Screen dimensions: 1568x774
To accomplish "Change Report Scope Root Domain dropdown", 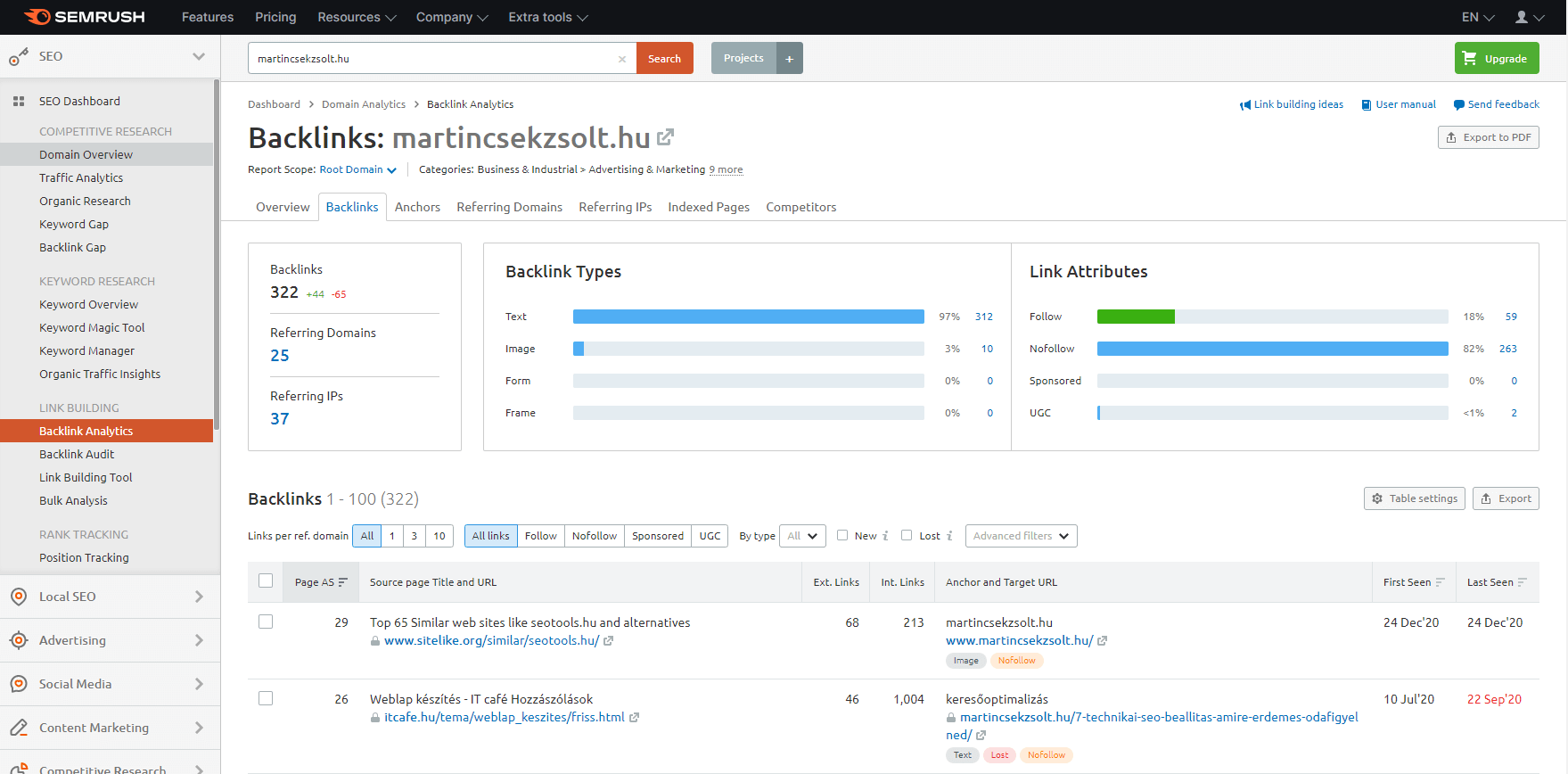I will click(358, 169).
